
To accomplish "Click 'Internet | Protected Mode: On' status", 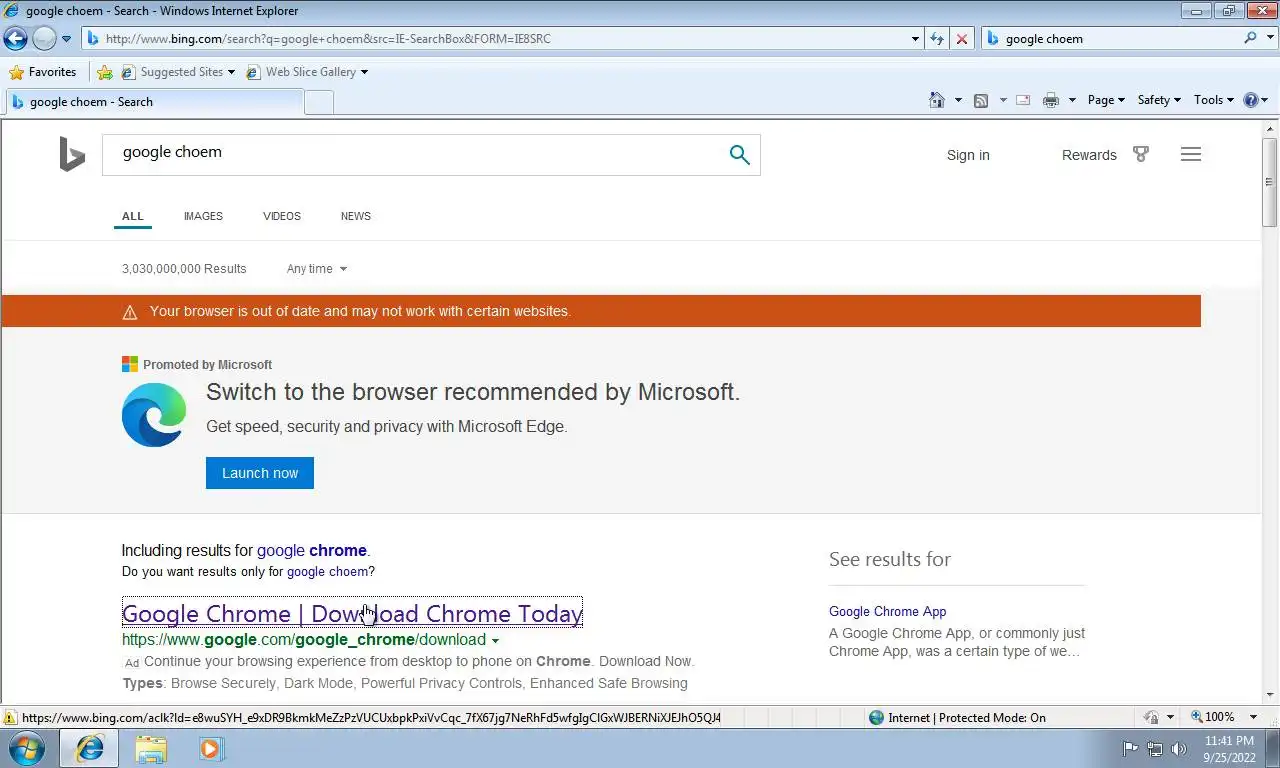I will coord(957,718).
